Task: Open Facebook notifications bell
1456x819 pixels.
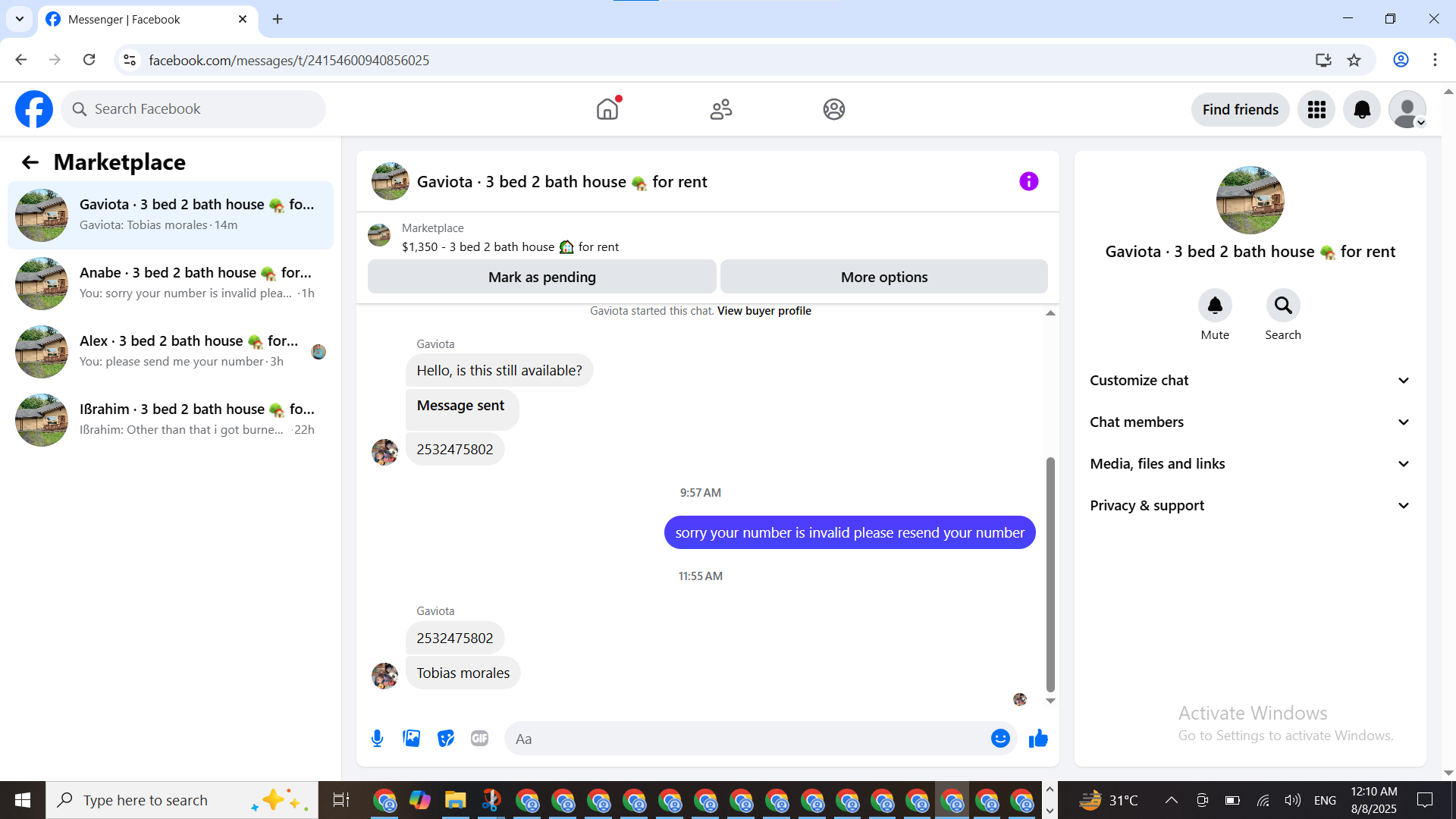Action: pos(1362,110)
